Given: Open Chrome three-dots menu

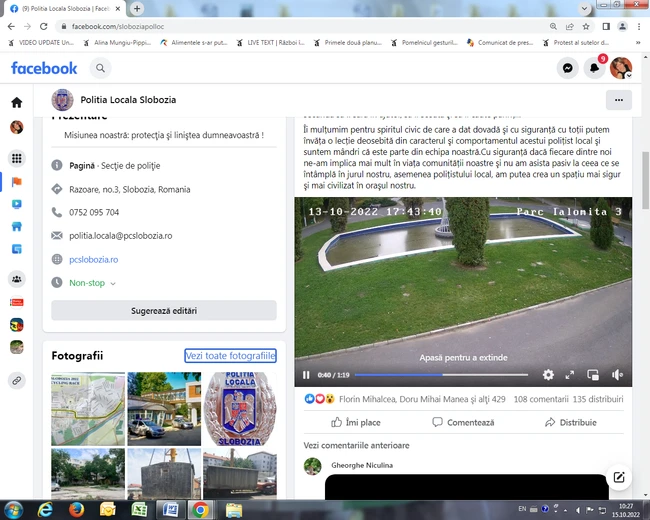Looking at the screenshot, I should [639, 27].
